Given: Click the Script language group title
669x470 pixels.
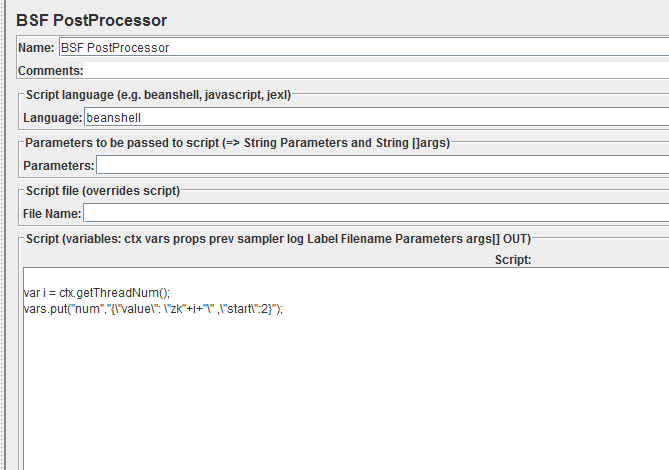Looking at the screenshot, I should tap(158, 95).
